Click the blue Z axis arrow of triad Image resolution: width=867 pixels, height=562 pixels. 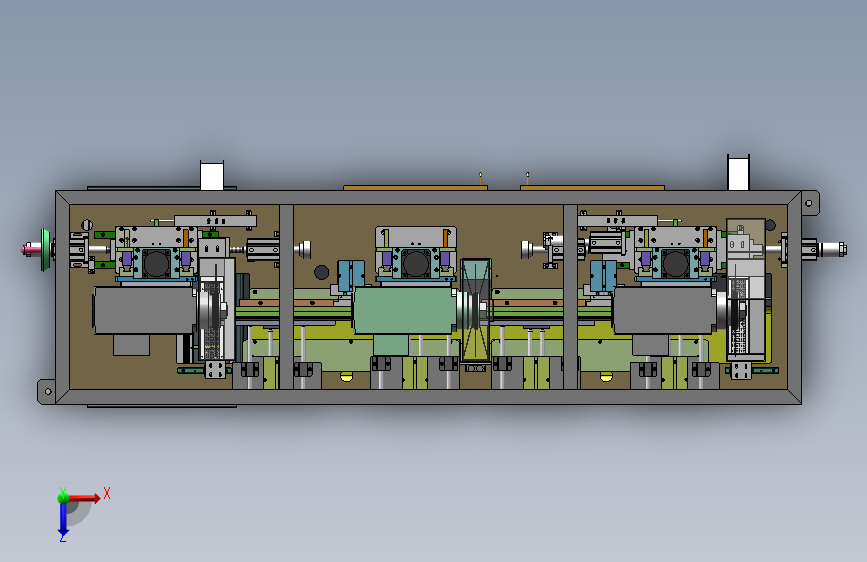[63, 520]
